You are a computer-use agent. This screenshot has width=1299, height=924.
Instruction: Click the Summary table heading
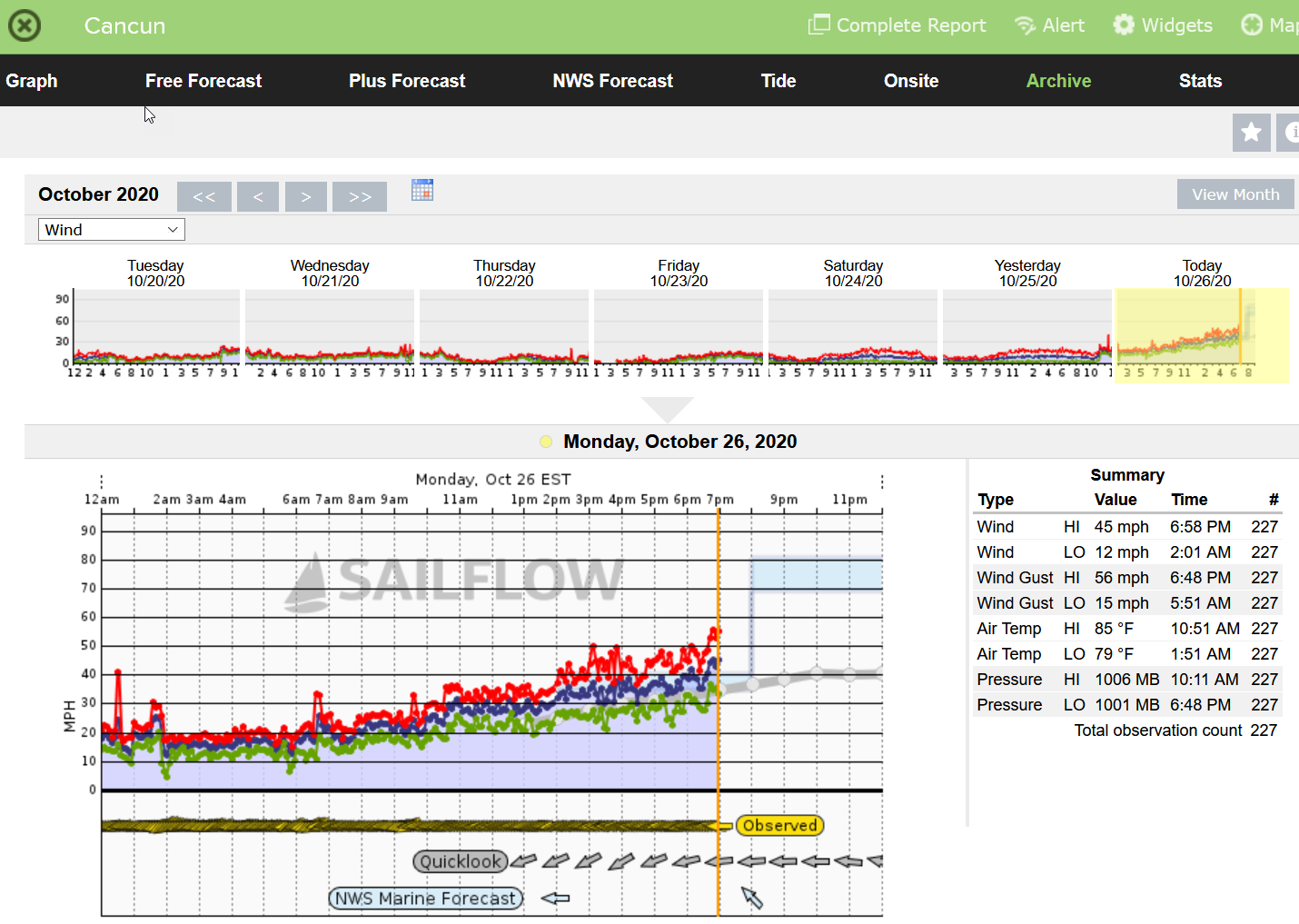point(1127,475)
